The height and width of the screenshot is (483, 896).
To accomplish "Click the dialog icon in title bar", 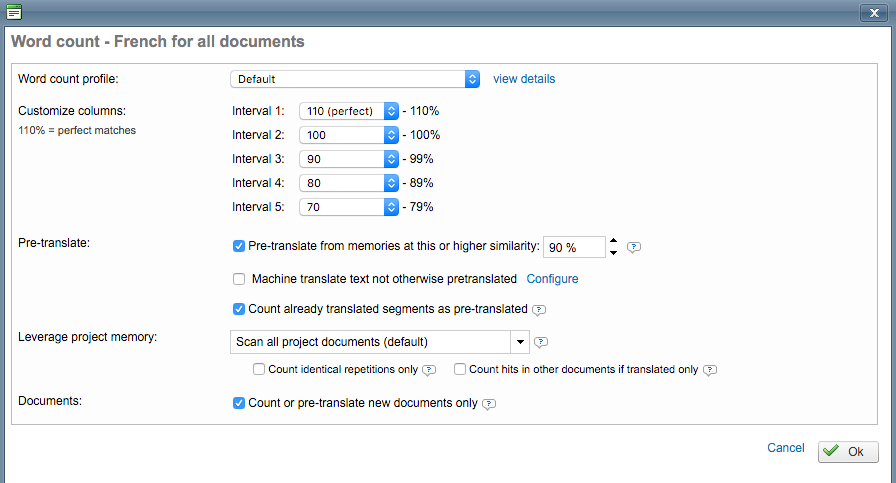I will click(14, 13).
